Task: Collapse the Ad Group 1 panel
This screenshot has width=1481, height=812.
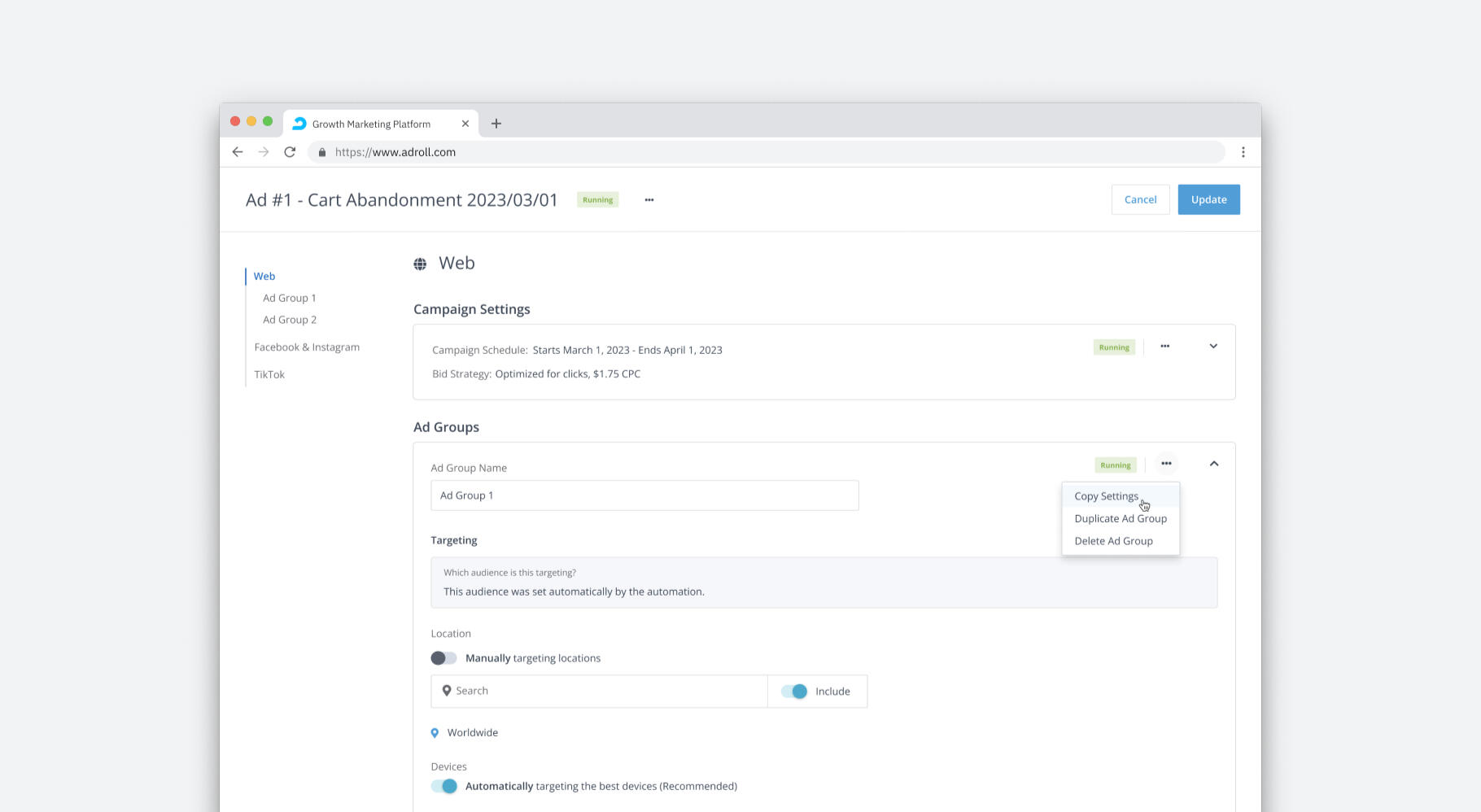Action: tap(1213, 464)
